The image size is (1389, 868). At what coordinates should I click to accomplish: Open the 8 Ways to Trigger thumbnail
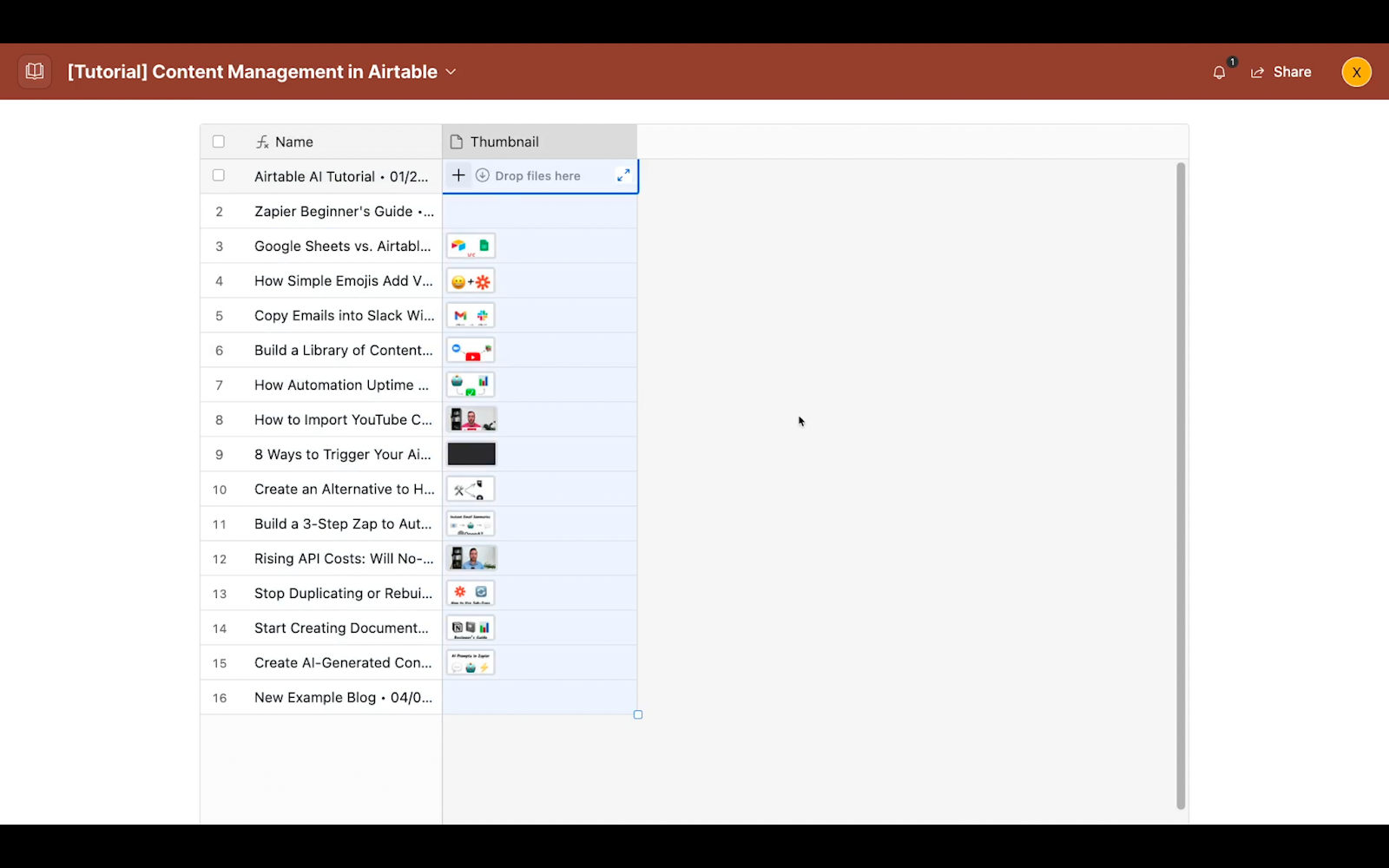click(471, 454)
